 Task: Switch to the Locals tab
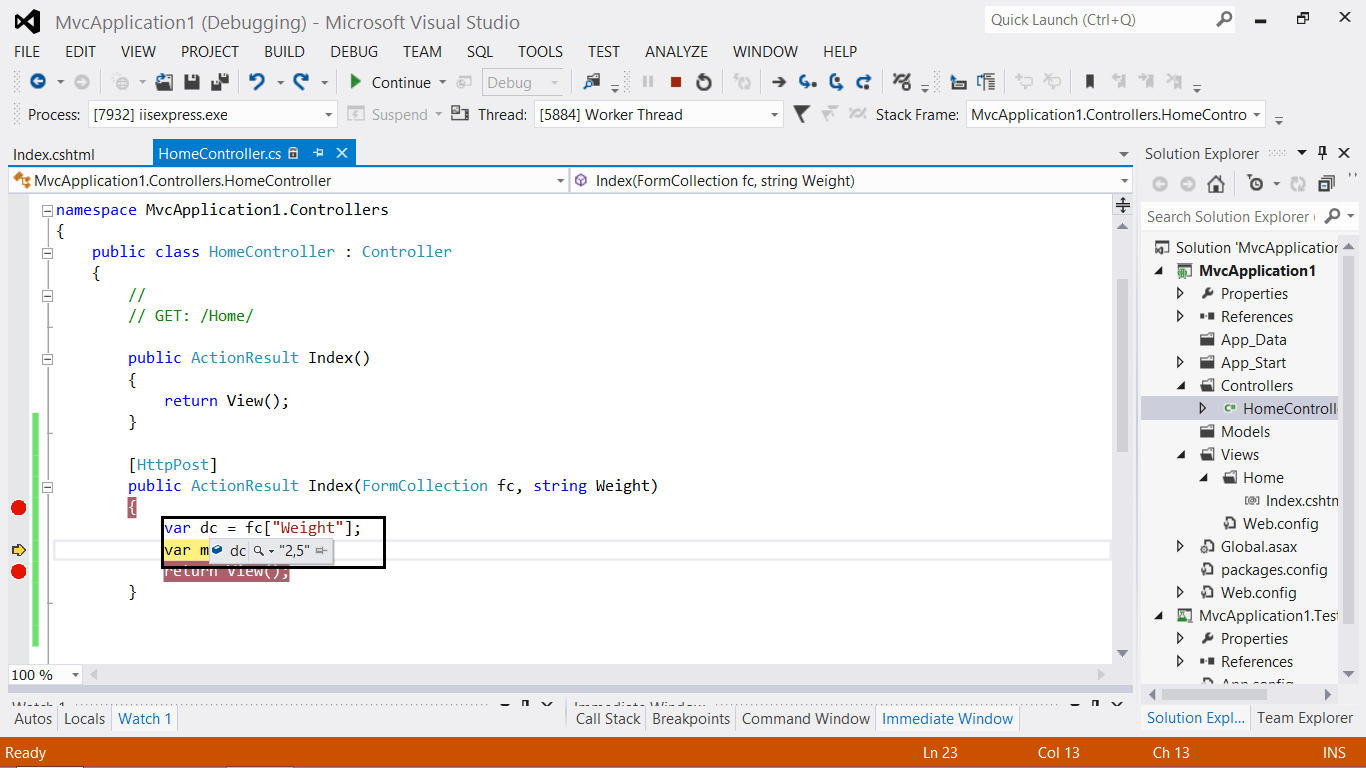[84, 718]
